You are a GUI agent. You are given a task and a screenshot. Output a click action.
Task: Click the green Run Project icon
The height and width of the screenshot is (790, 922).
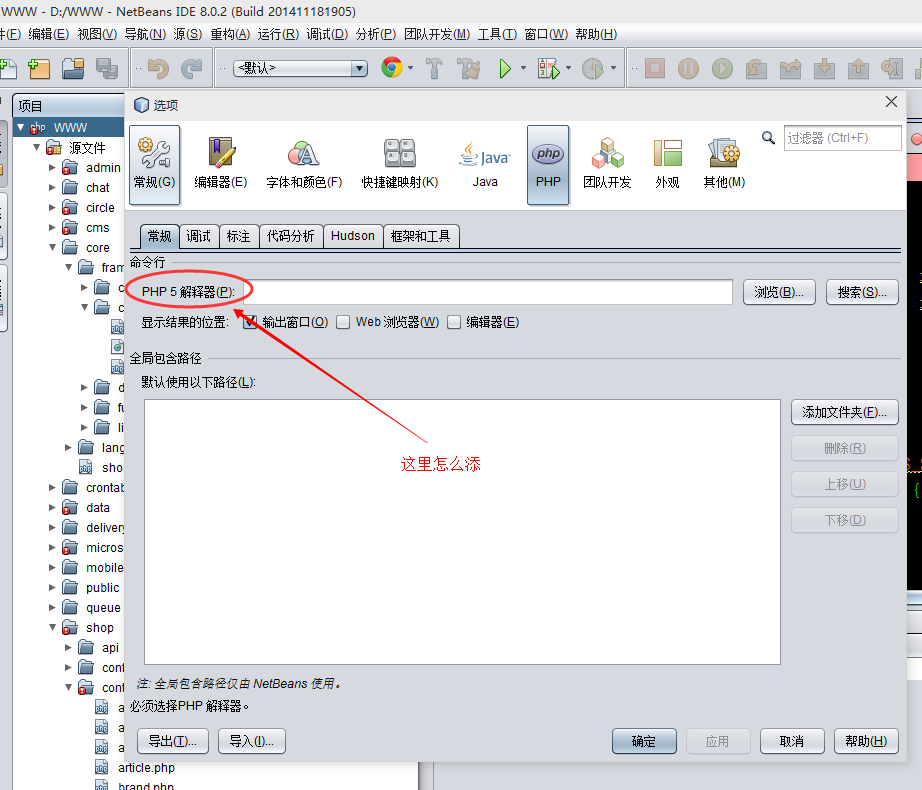(x=505, y=69)
